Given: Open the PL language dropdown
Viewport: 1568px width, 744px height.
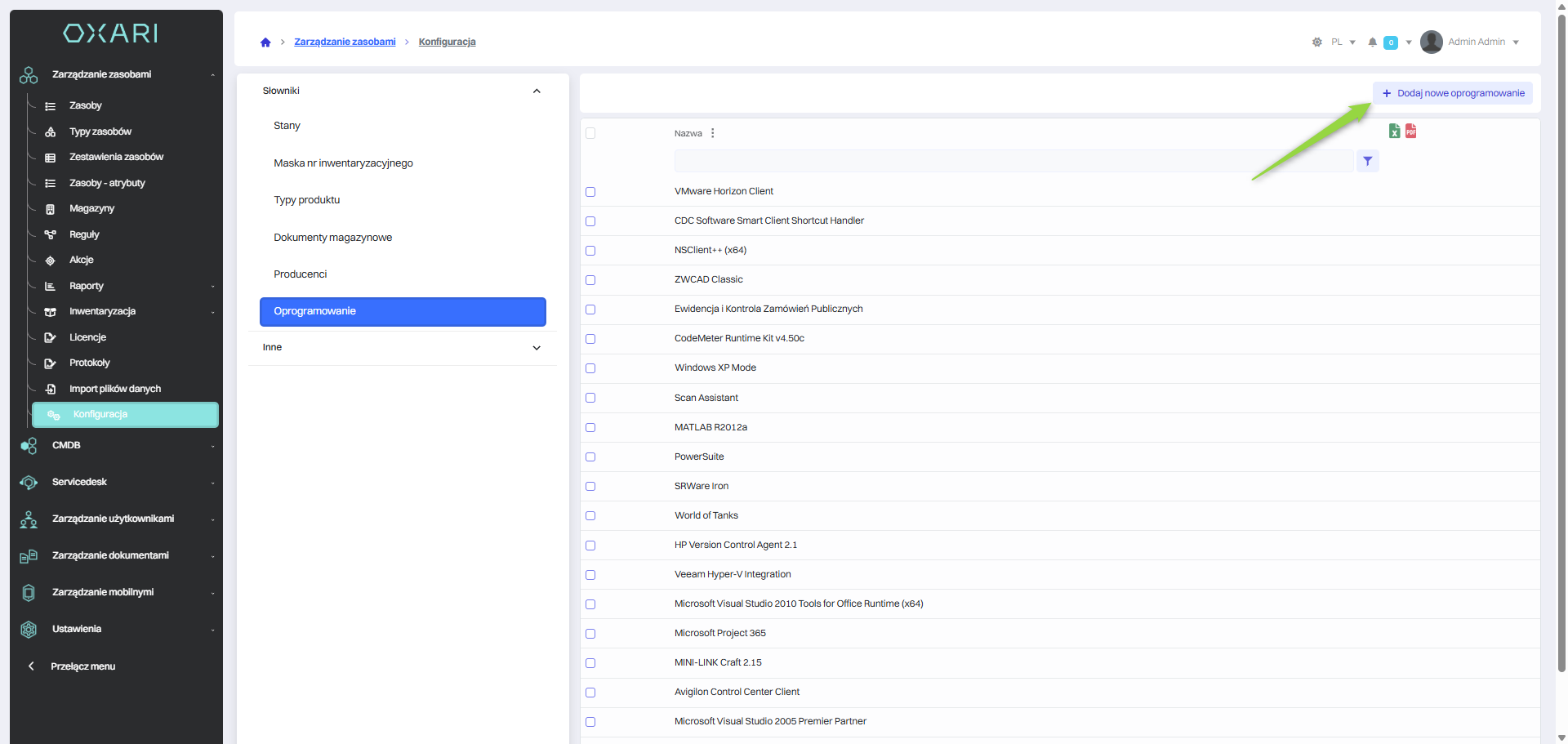Looking at the screenshot, I should click(x=1343, y=42).
